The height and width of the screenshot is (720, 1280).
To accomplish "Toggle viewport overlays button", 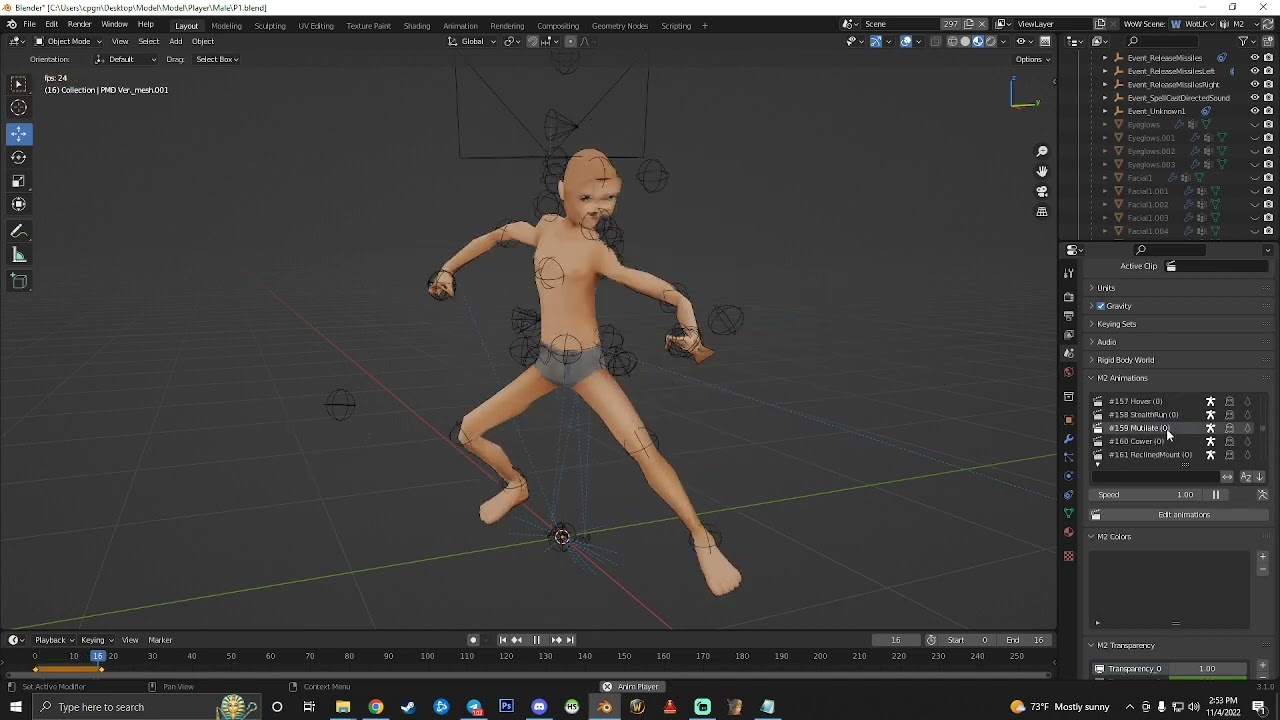I will (x=906, y=41).
